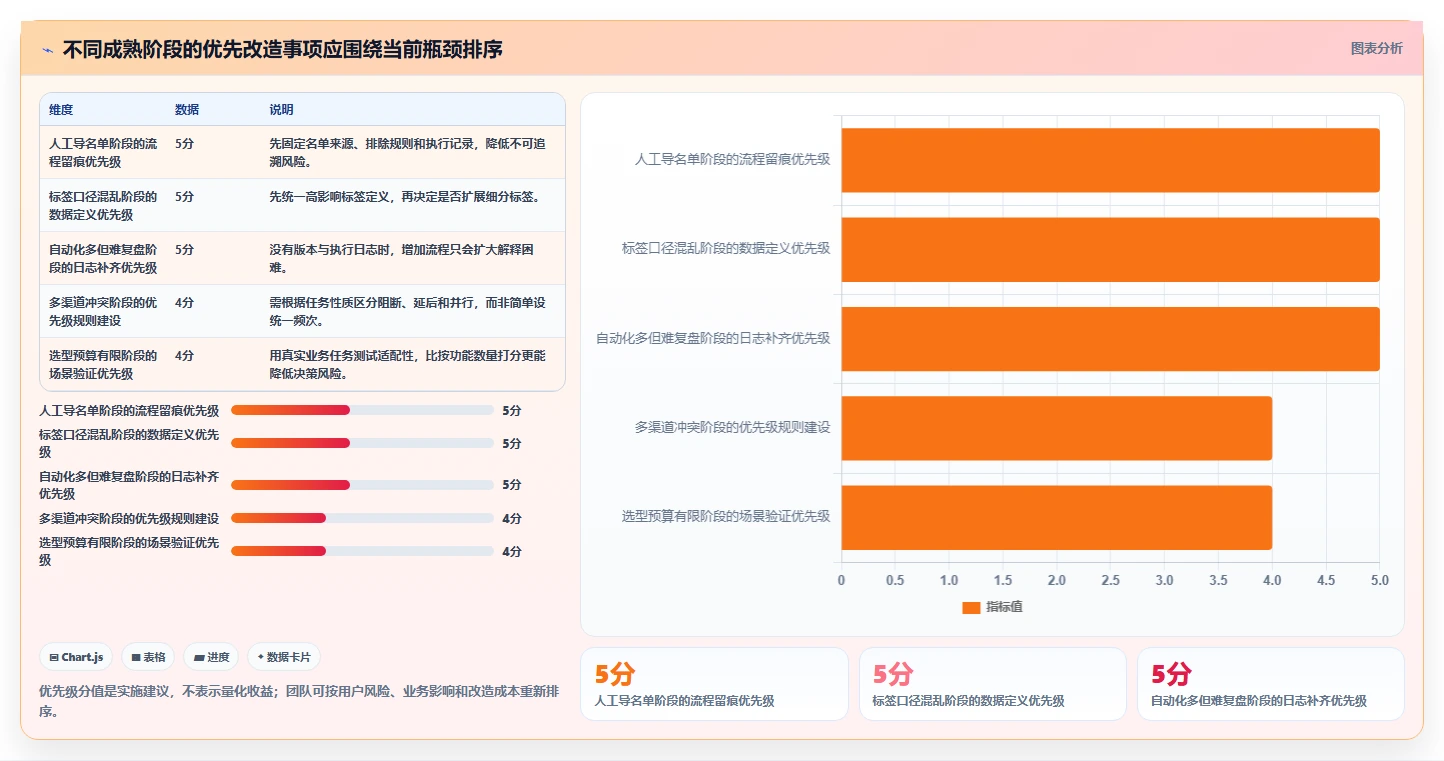Click the 4分 value beside the 选型预算有限 progress bar
This screenshot has height=761, width=1444.
pos(512,551)
